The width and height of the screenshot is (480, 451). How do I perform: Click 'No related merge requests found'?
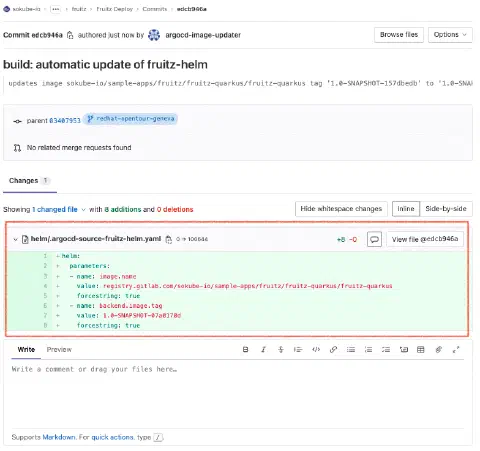[x=79, y=148]
